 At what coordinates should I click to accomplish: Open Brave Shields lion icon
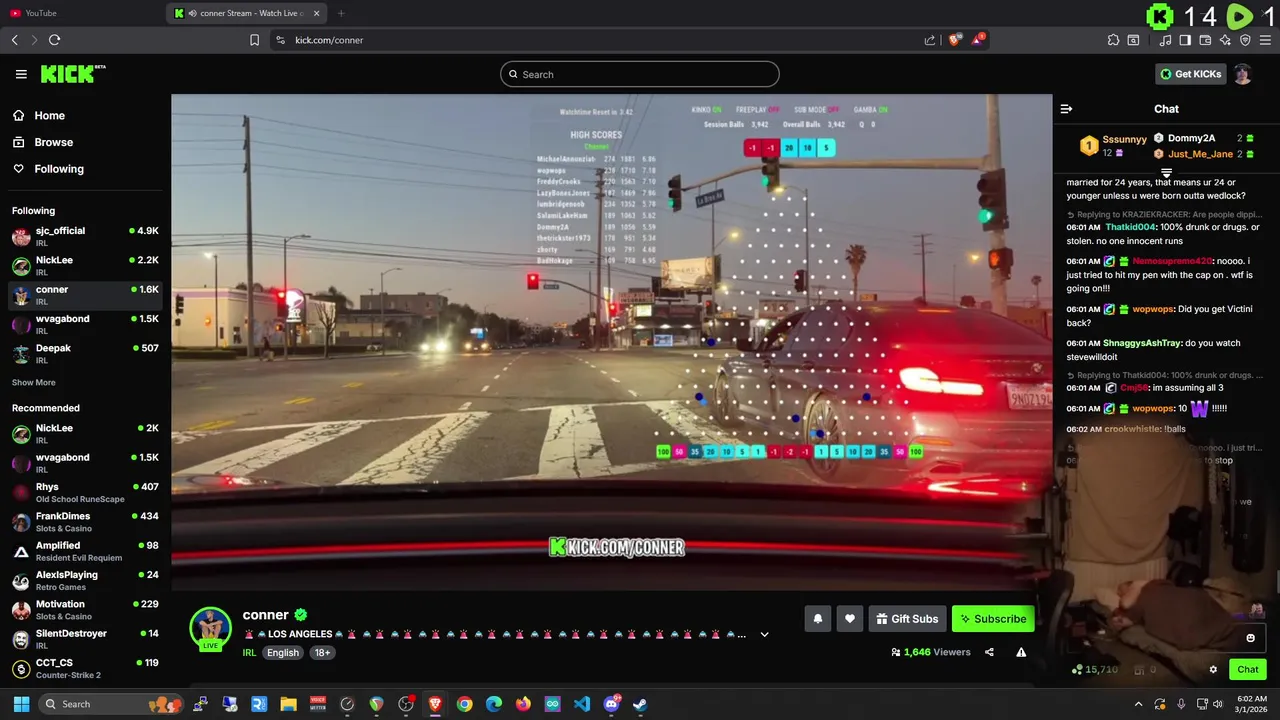(955, 40)
